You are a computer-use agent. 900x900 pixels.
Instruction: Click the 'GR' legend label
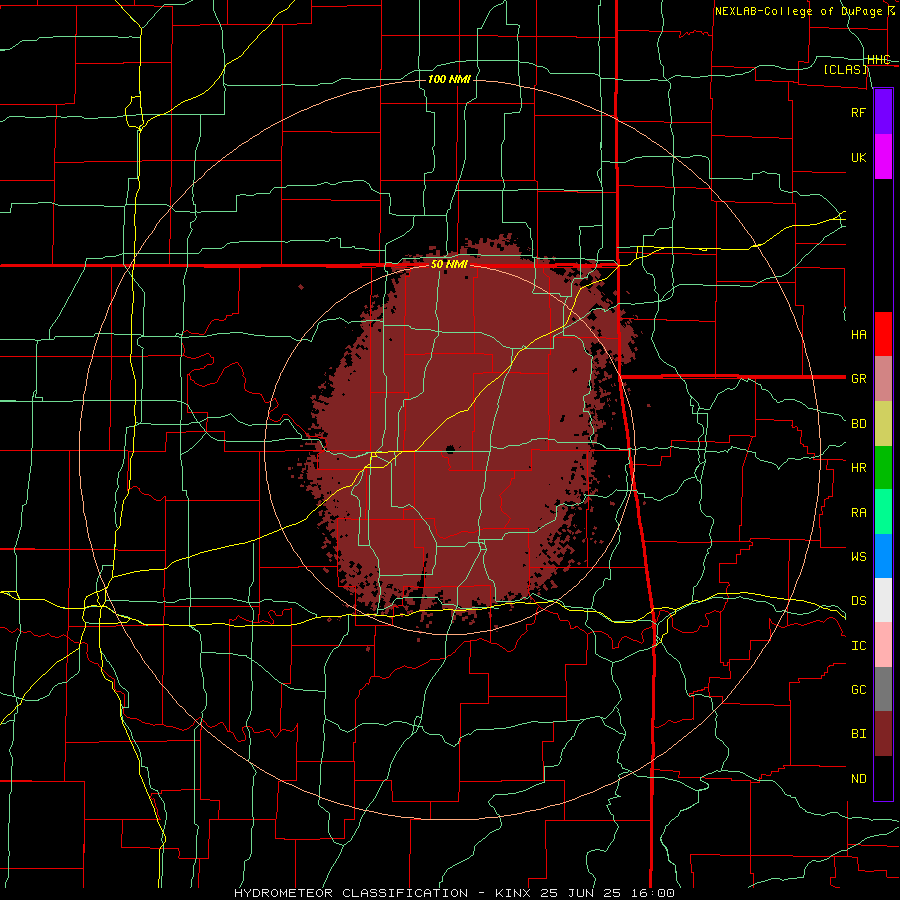[859, 379]
